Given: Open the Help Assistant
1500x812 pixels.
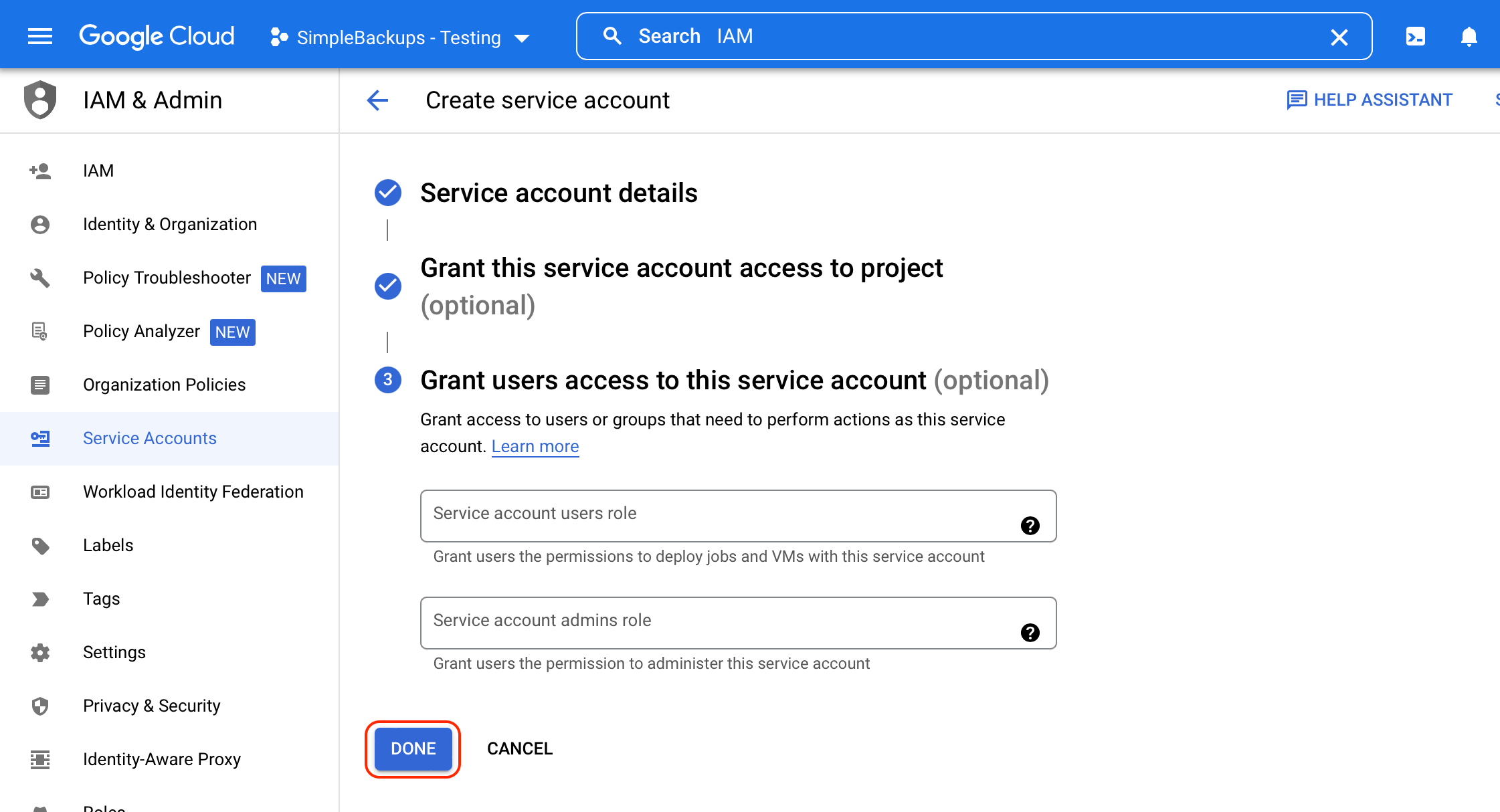Looking at the screenshot, I should point(1369,100).
